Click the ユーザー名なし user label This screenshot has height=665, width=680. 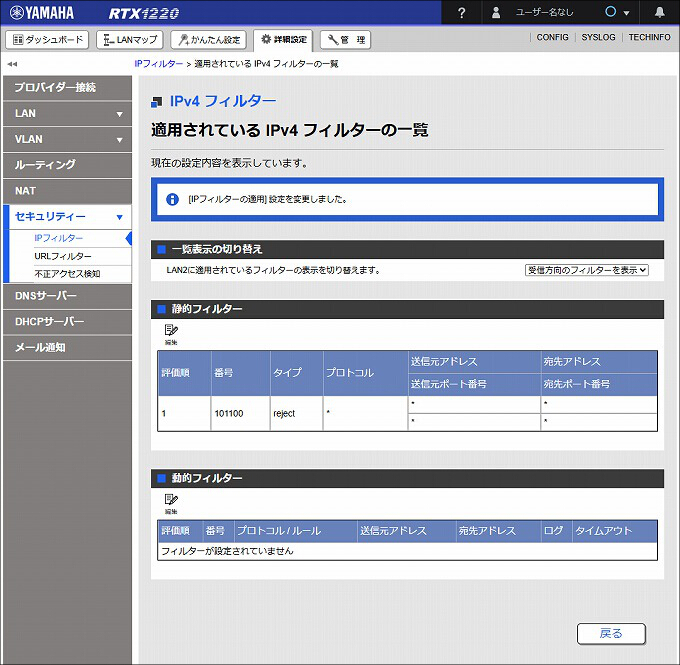544,13
